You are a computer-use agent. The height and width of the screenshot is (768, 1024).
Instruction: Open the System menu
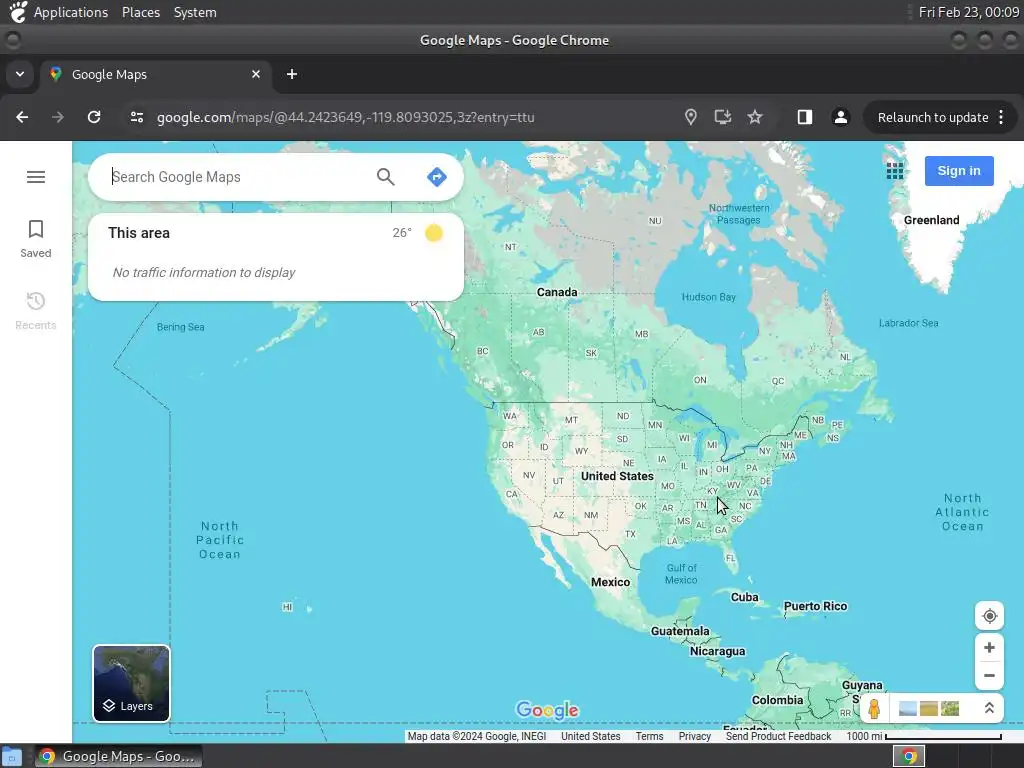[195, 12]
